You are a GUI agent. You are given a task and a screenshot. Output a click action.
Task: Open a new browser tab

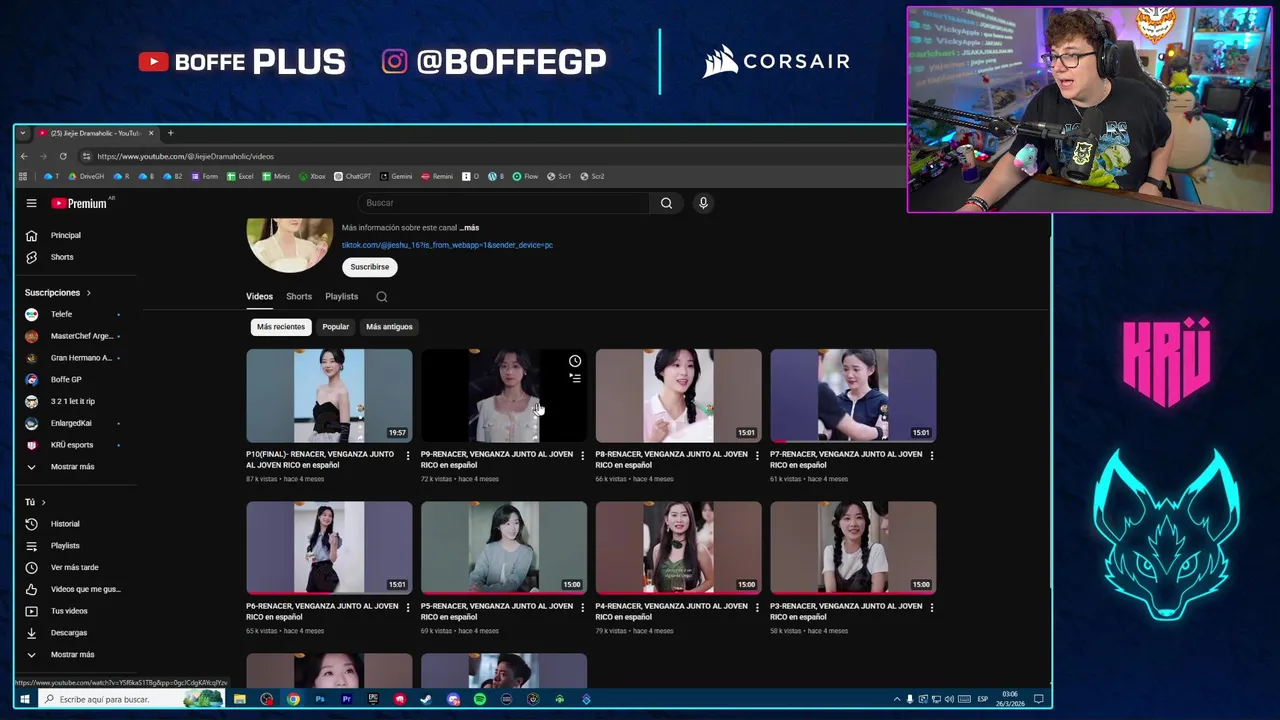pyautogui.click(x=170, y=133)
